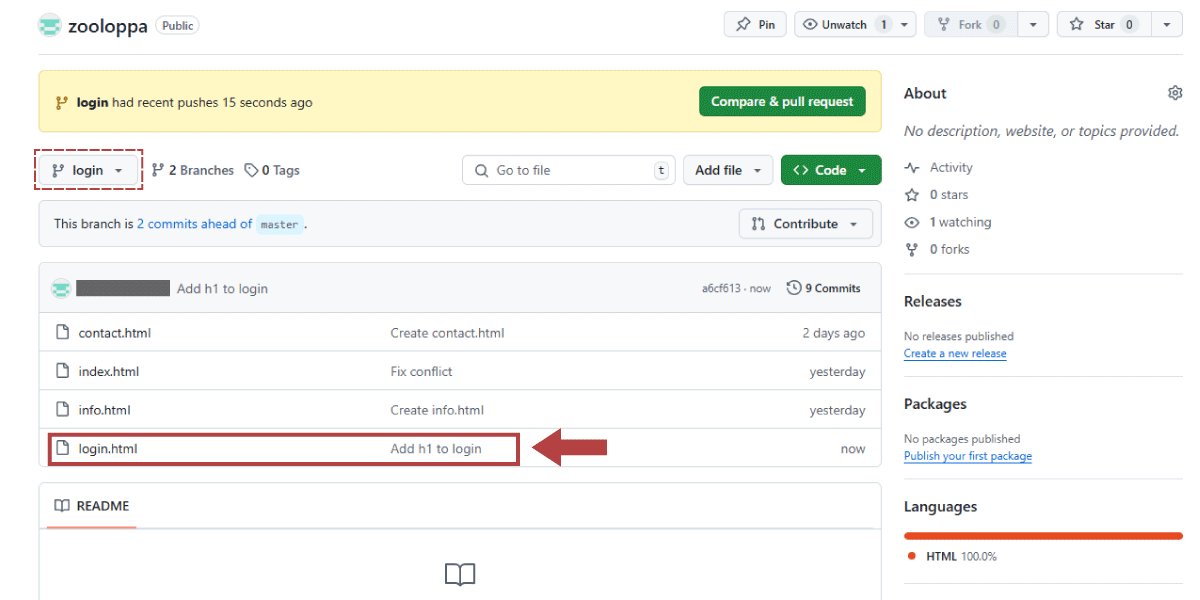
Task: Click the tag icon next to 0 Tags
Action: pos(251,170)
